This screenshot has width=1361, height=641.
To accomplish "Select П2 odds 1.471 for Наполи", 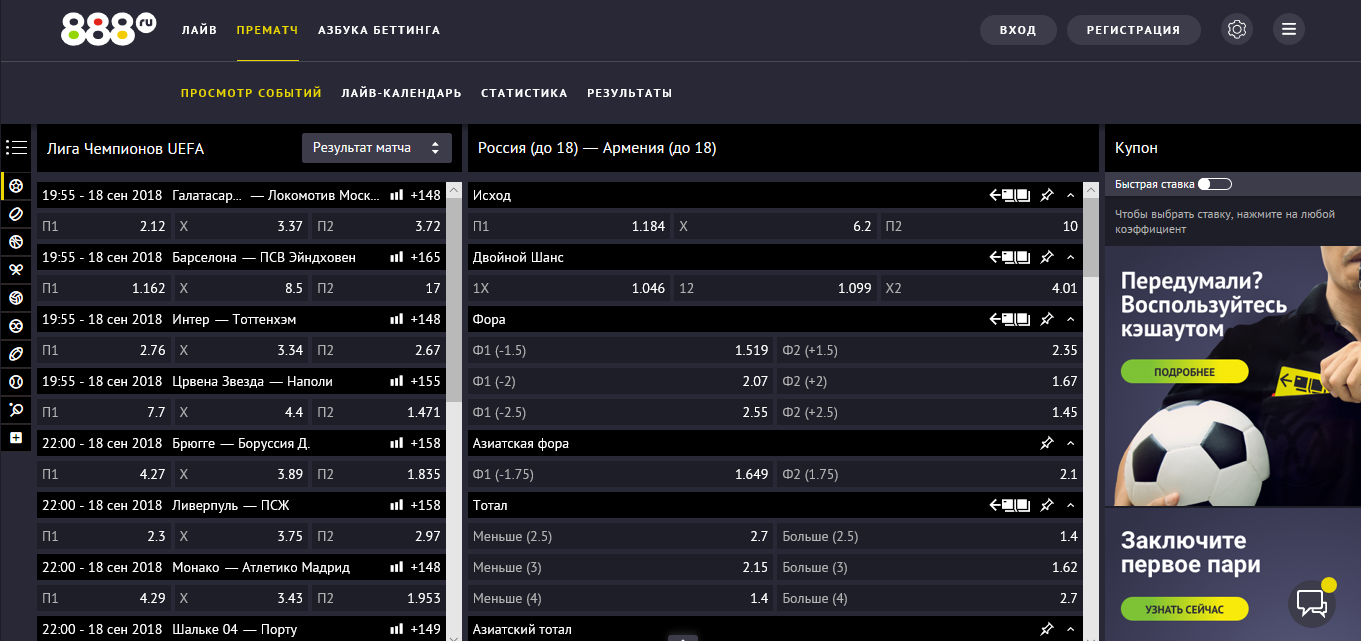I will tap(378, 412).
